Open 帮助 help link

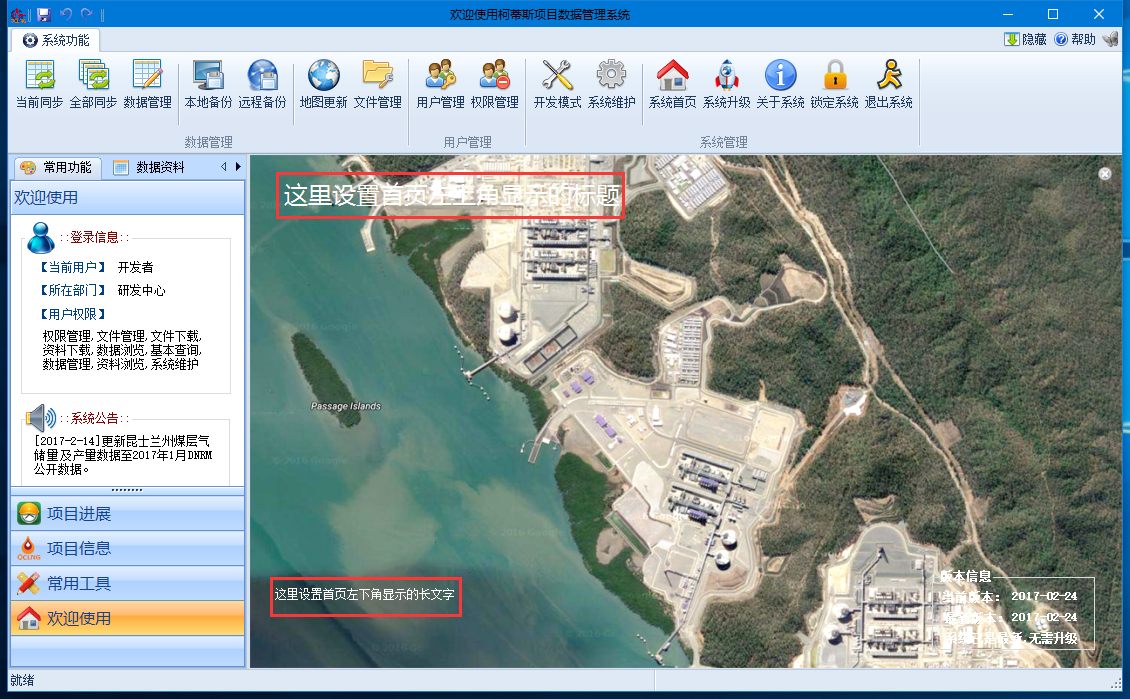[x=1075, y=40]
